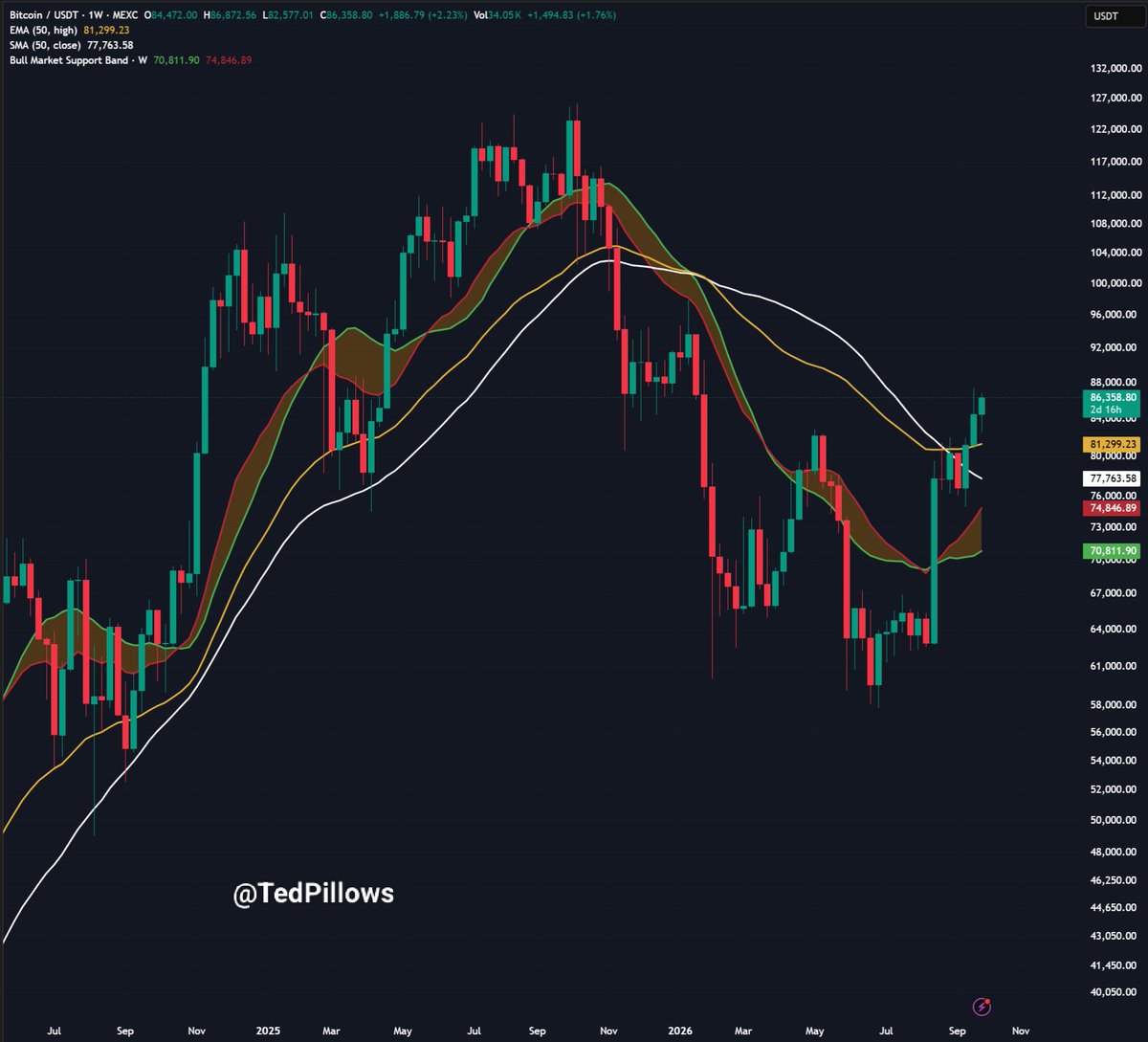Click the 96,000.00 price axis tick
Viewport: 1148px width, 1042px height.
(x=1114, y=315)
